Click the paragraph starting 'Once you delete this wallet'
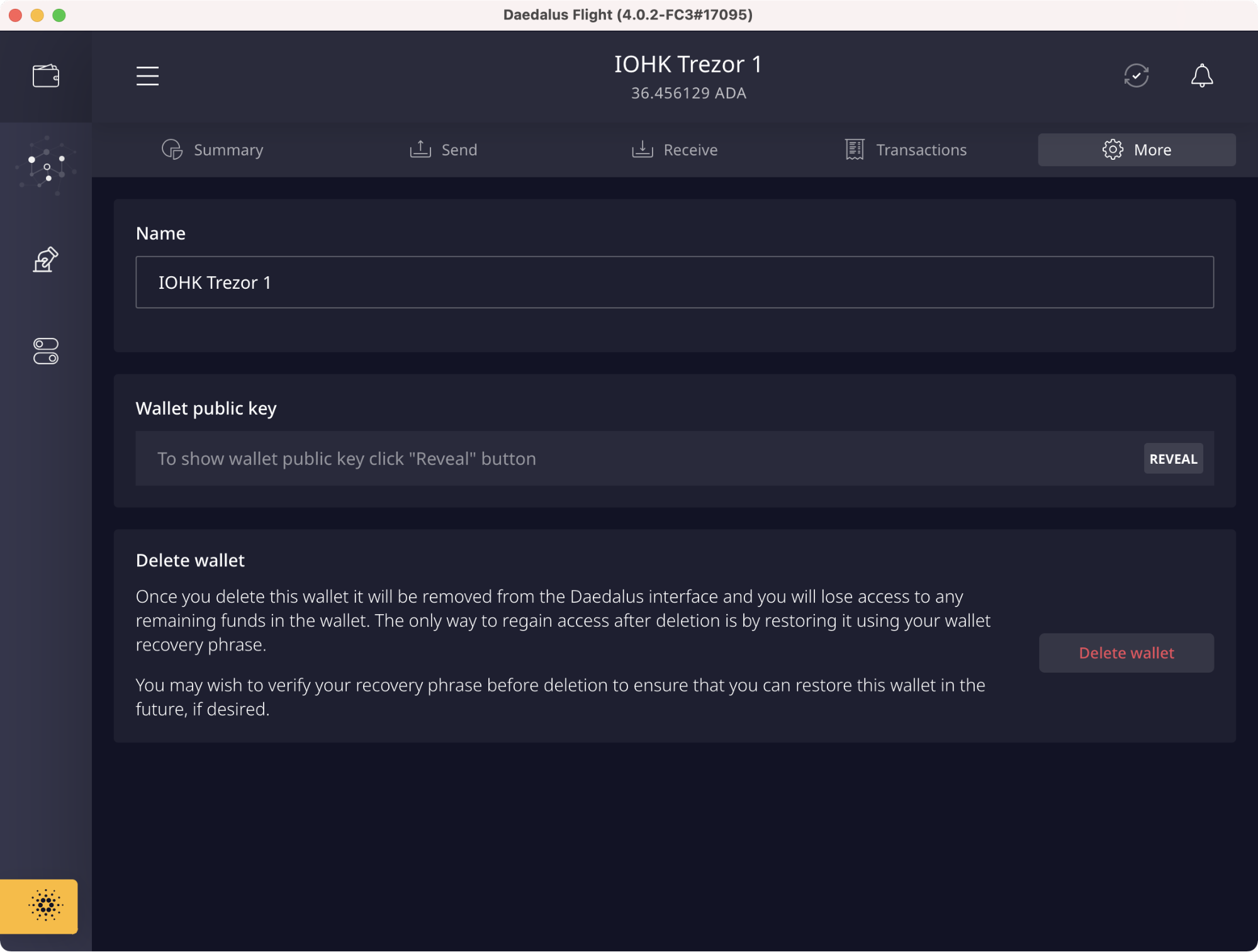1258x952 pixels. pos(563,620)
